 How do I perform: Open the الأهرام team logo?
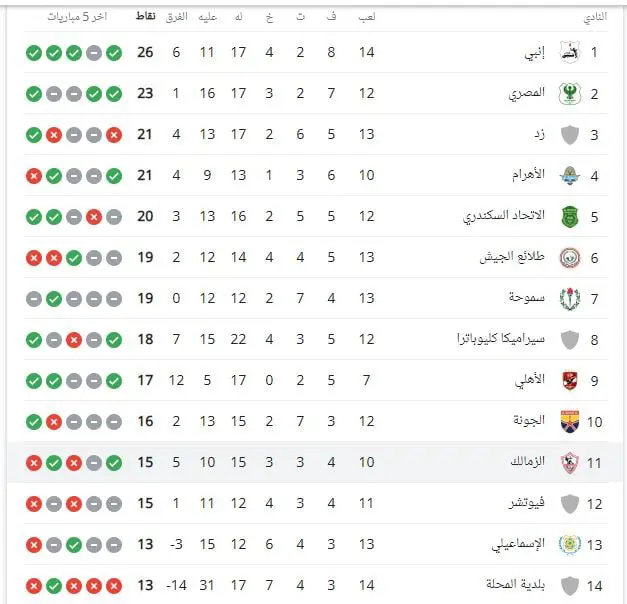coord(570,176)
